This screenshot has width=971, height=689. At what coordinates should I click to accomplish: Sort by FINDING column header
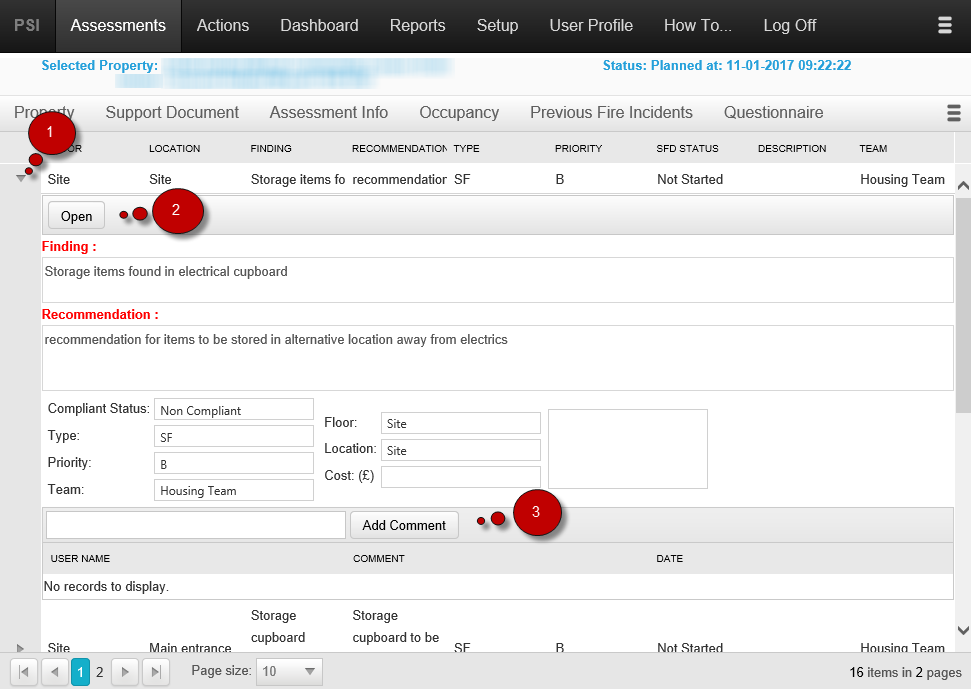click(271, 149)
